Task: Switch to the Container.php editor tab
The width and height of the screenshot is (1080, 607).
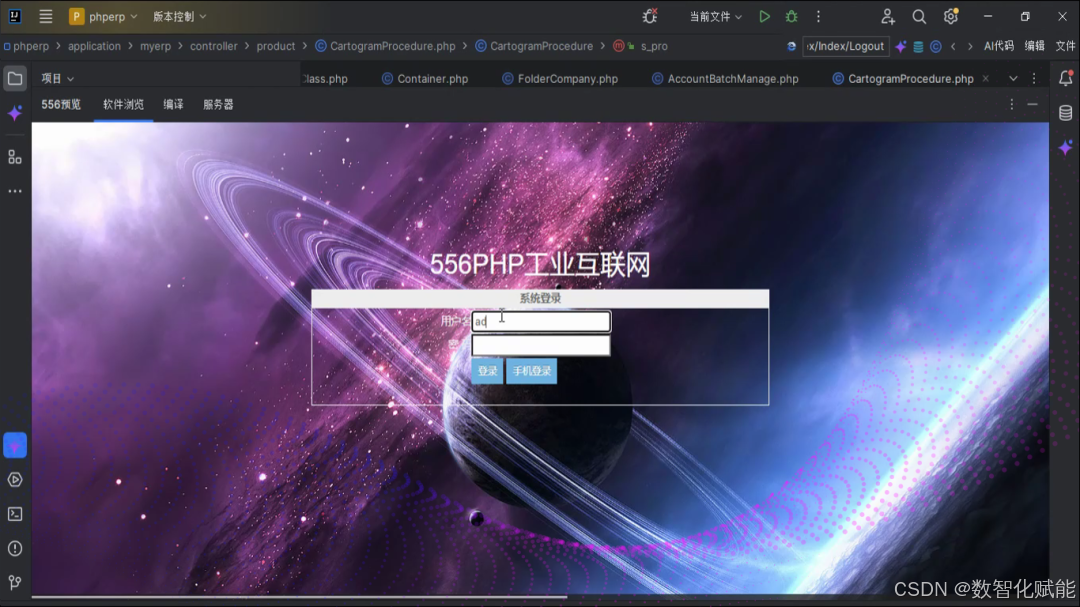Action: [425, 79]
